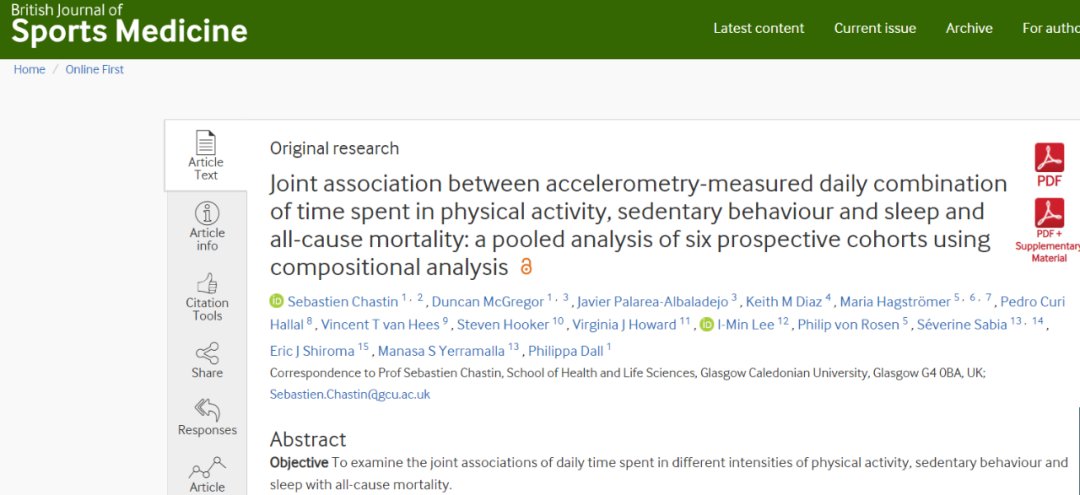Click ORCID icon beside I-Min Lee

[x=707, y=324]
